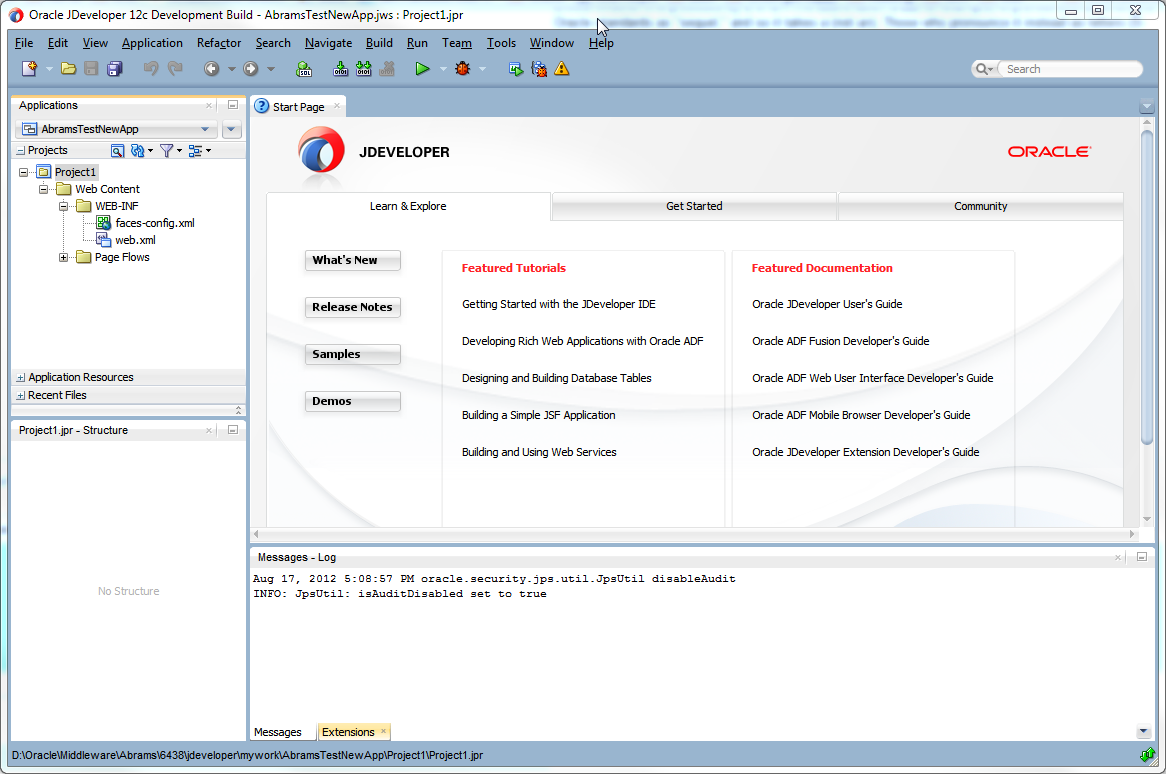Click the Refresh icon in Projects panel

point(138,151)
